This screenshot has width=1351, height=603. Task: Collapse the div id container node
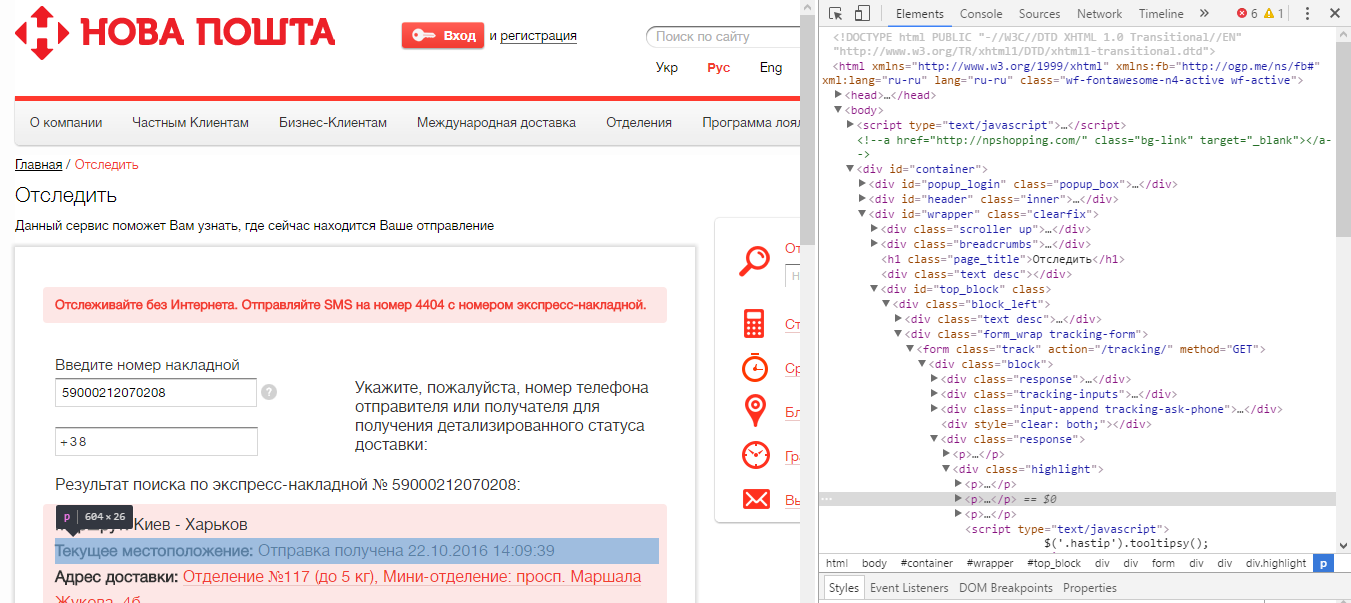(x=851, y=170)
